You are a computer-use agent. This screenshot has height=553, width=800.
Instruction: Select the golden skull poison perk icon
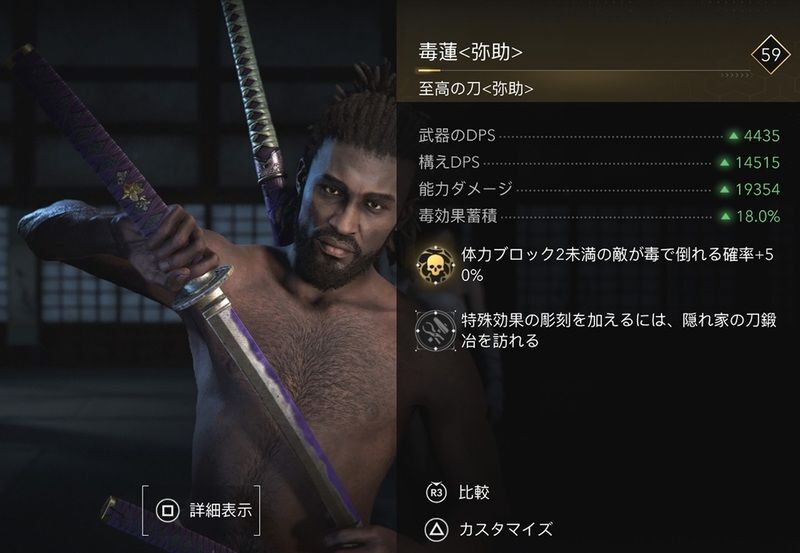click(x=435, y=265)
